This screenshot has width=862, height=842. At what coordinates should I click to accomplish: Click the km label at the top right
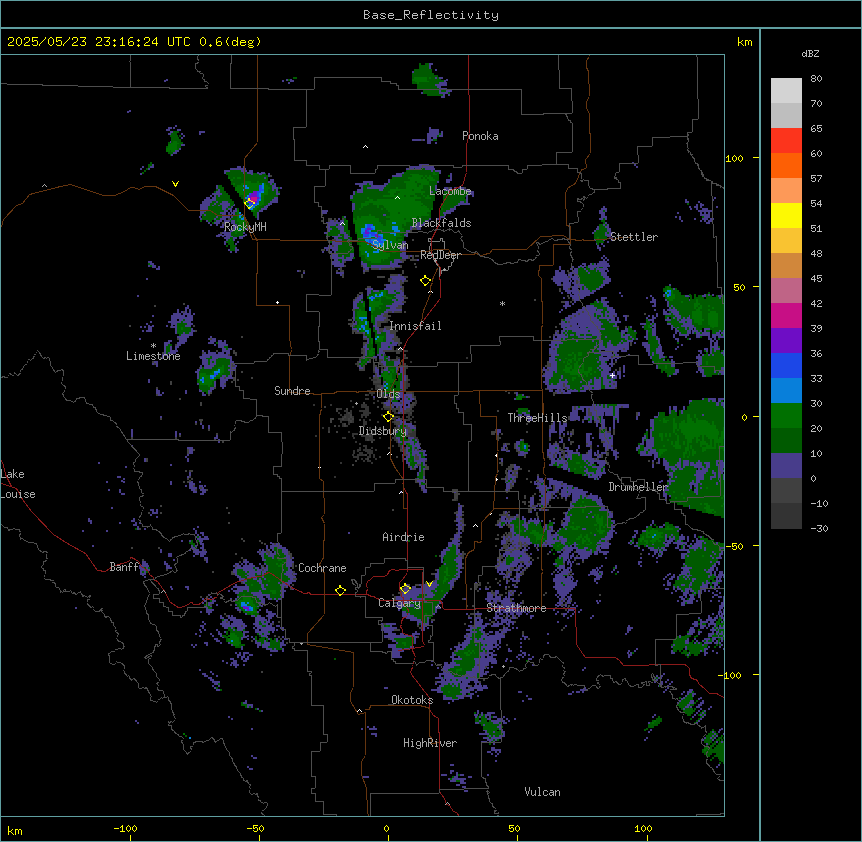point(744,42)
